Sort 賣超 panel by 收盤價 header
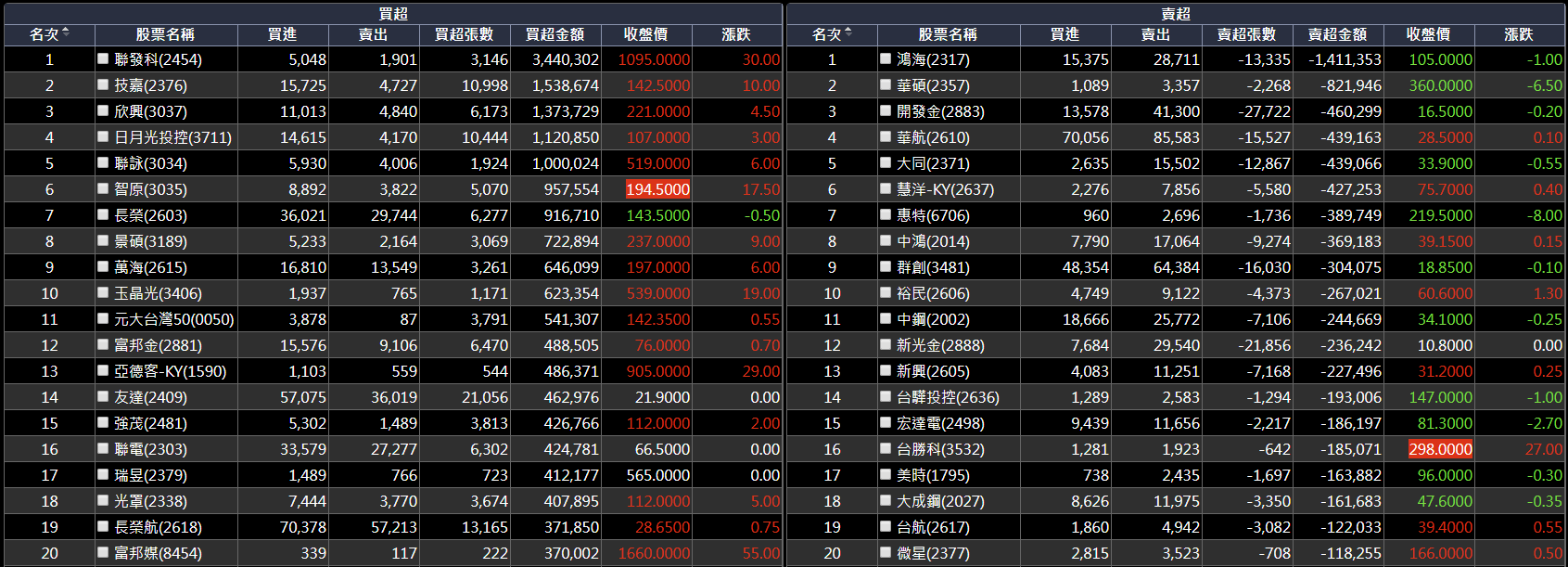The image size is (1568, 567). pos(1429,34)
